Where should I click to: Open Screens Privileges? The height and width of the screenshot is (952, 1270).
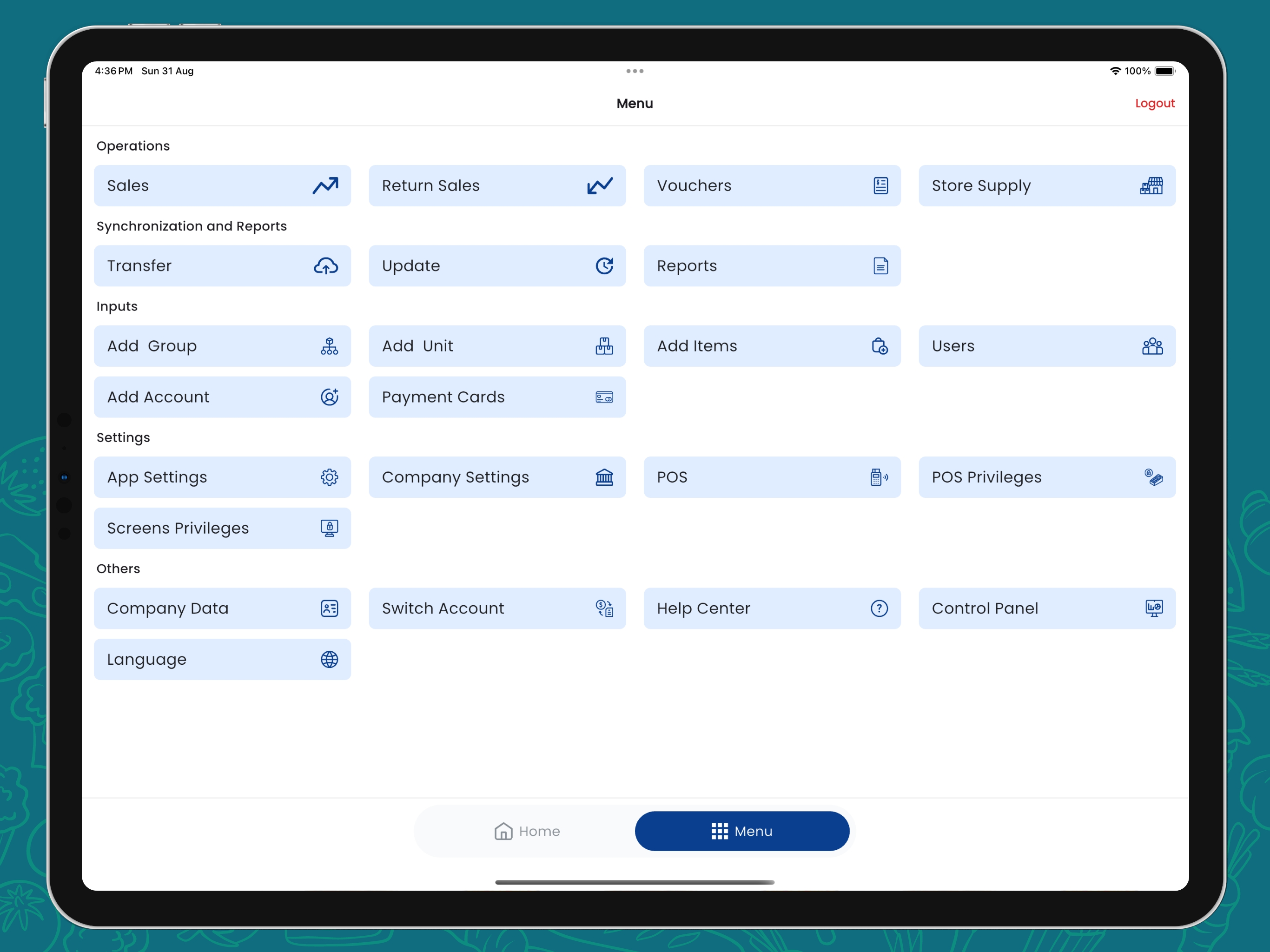point(222,528)
